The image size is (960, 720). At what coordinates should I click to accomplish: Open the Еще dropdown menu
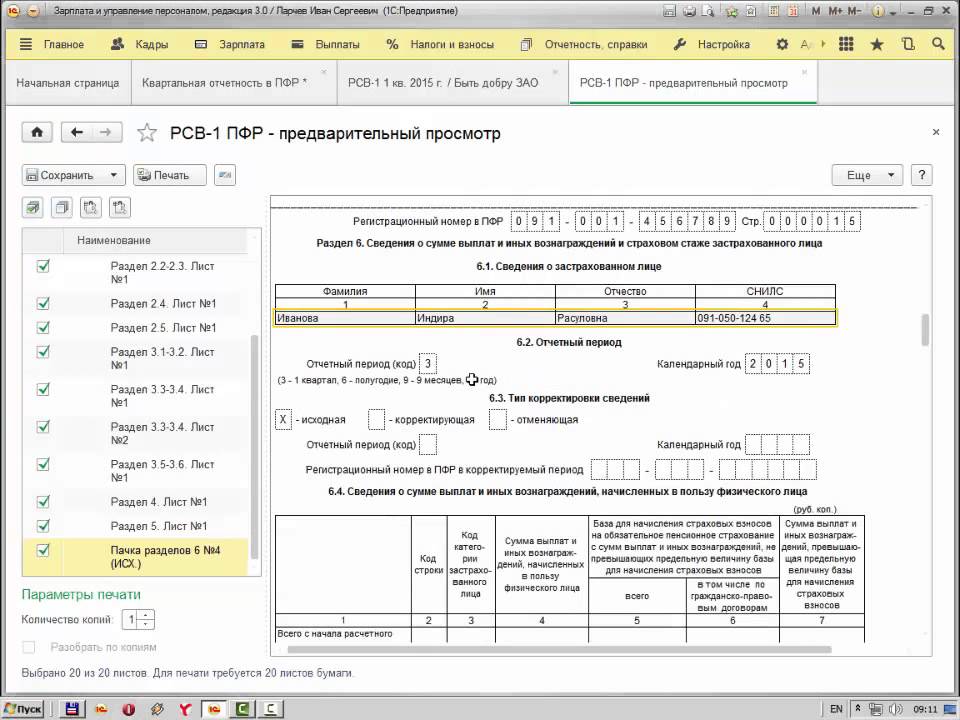[x=867, y=175]
